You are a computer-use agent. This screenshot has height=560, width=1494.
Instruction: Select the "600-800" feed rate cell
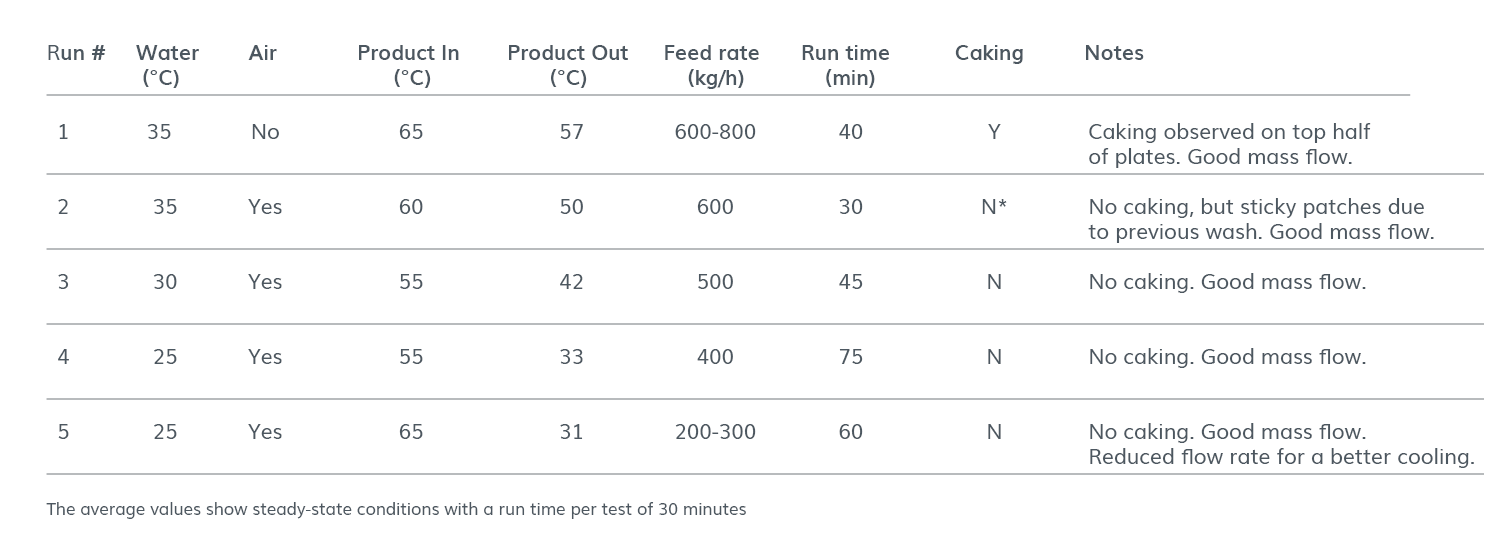[715, 132]
